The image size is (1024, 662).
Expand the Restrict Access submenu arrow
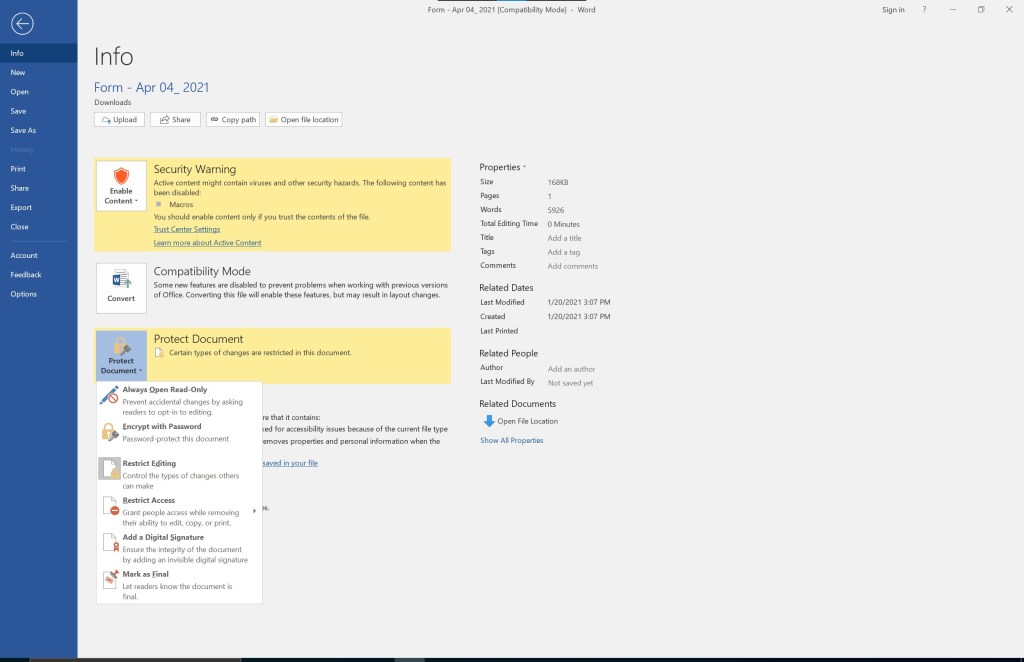pos(254,511)
